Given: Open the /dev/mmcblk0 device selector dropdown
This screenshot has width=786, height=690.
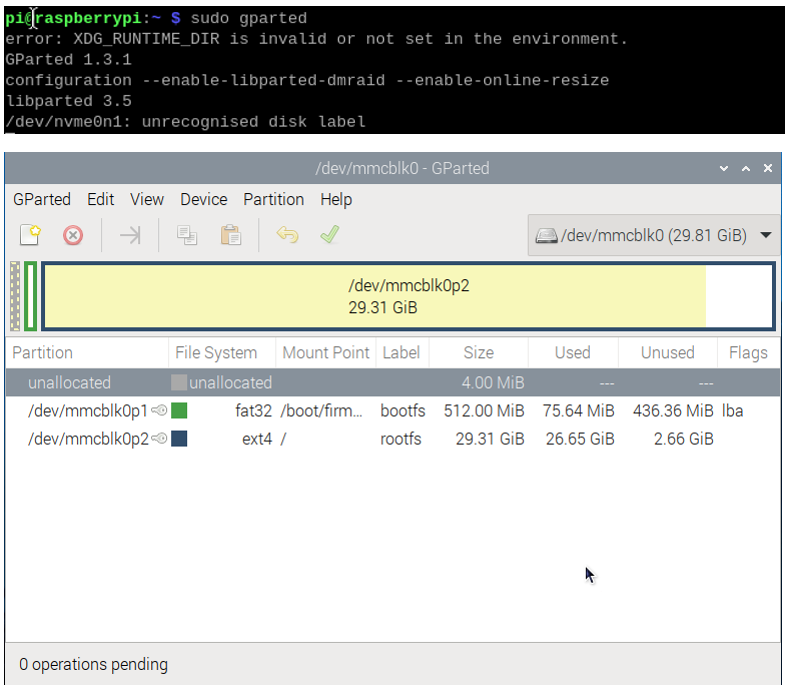Looking at the screenshot, I should click(x=654, y=235).
